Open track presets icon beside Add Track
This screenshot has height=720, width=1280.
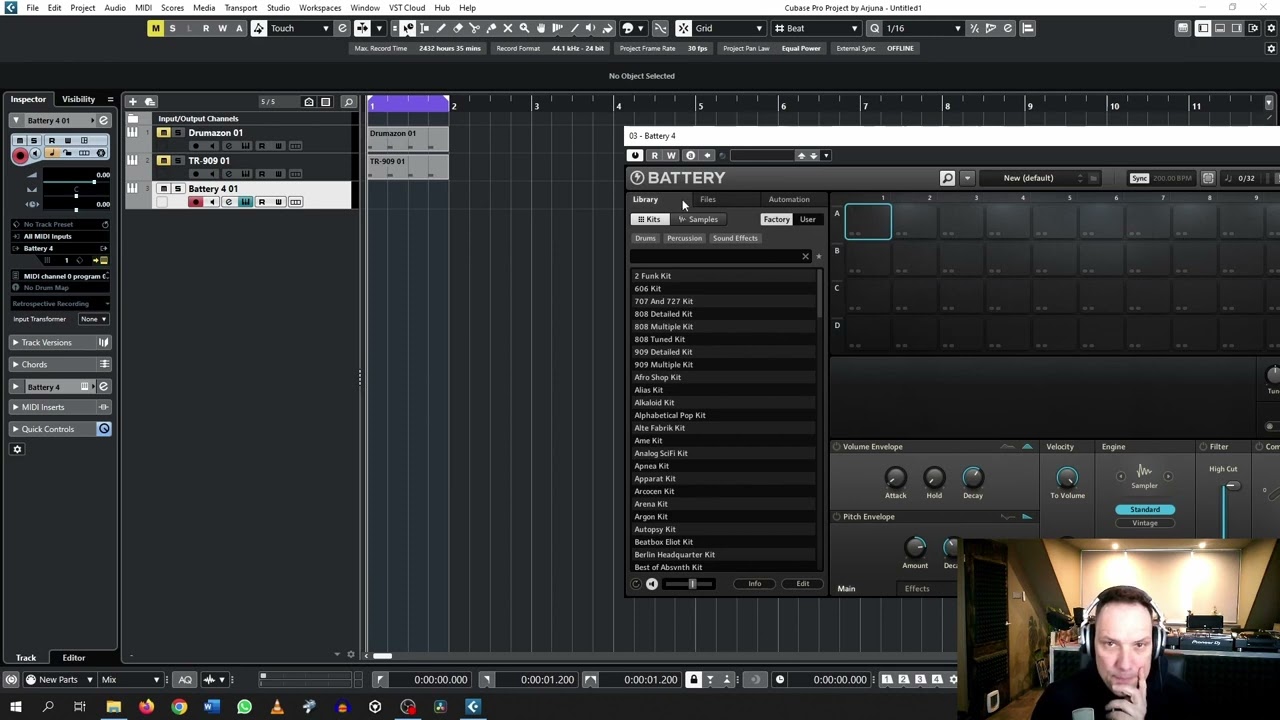coord(150,101)
